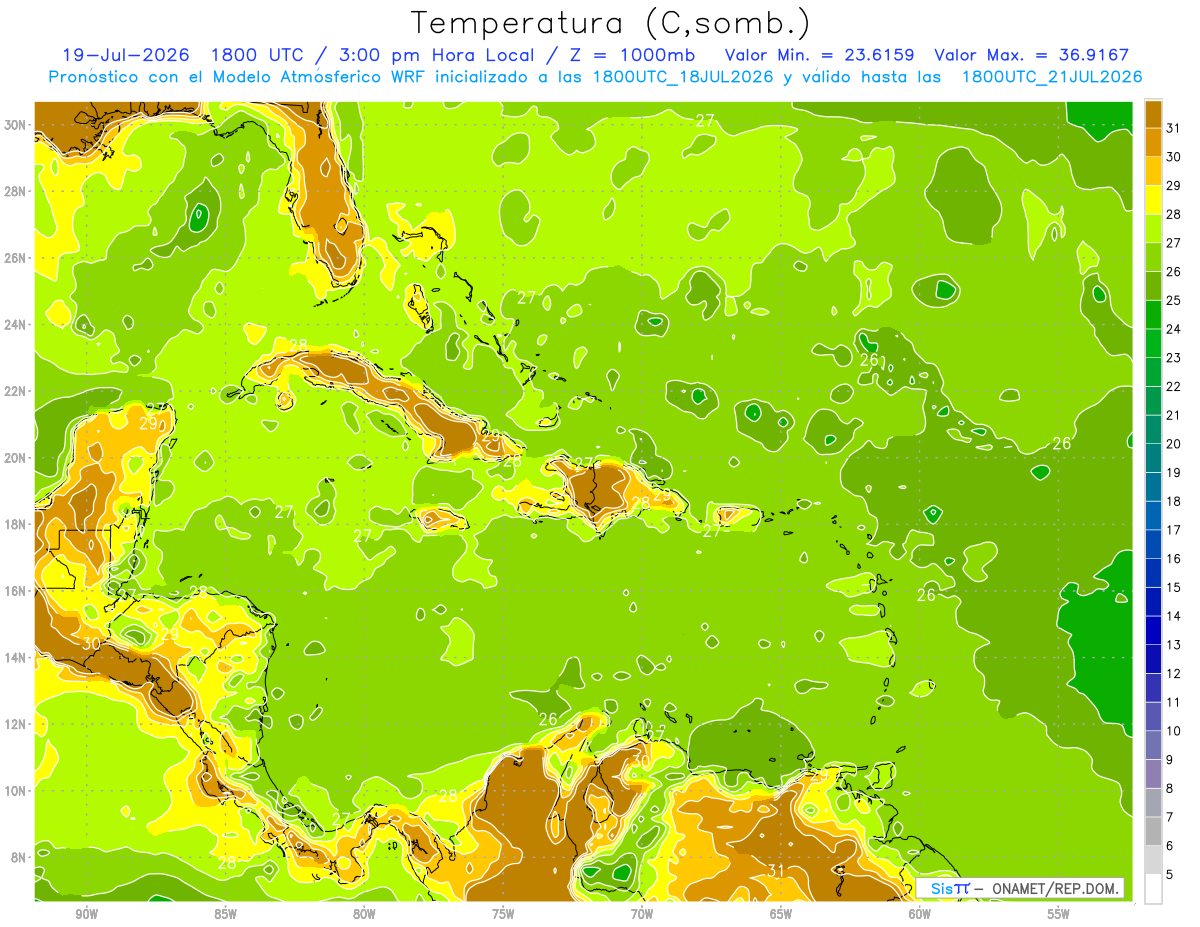The height and width of the screenshot is (927, 1200).
Task: Click legend value 5 on color scale
Action: (x=1170, y=874)
